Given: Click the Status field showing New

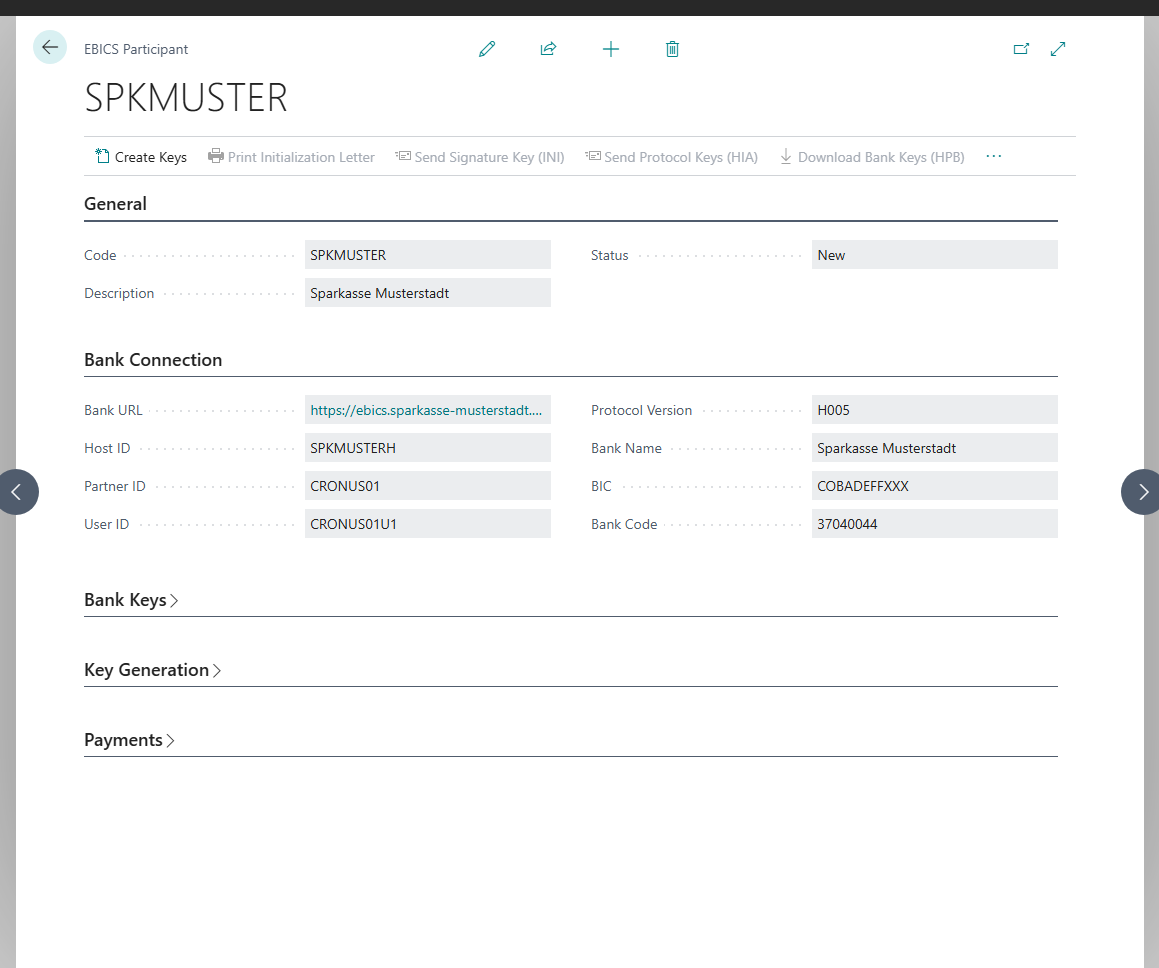Looking at the screenshot, I should pos(934,255).
